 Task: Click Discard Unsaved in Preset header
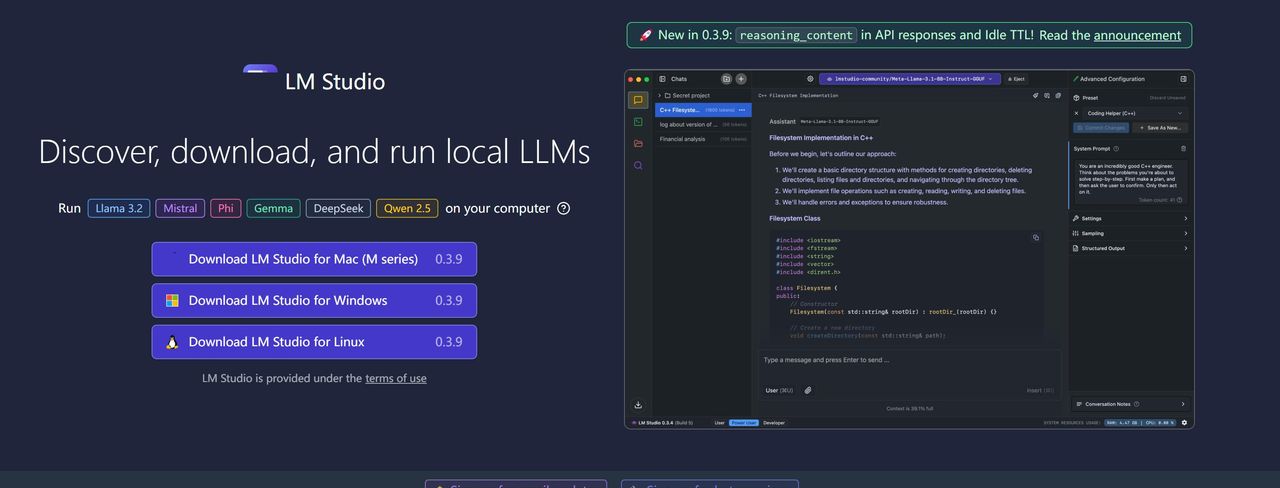[x=1167, y=98]
